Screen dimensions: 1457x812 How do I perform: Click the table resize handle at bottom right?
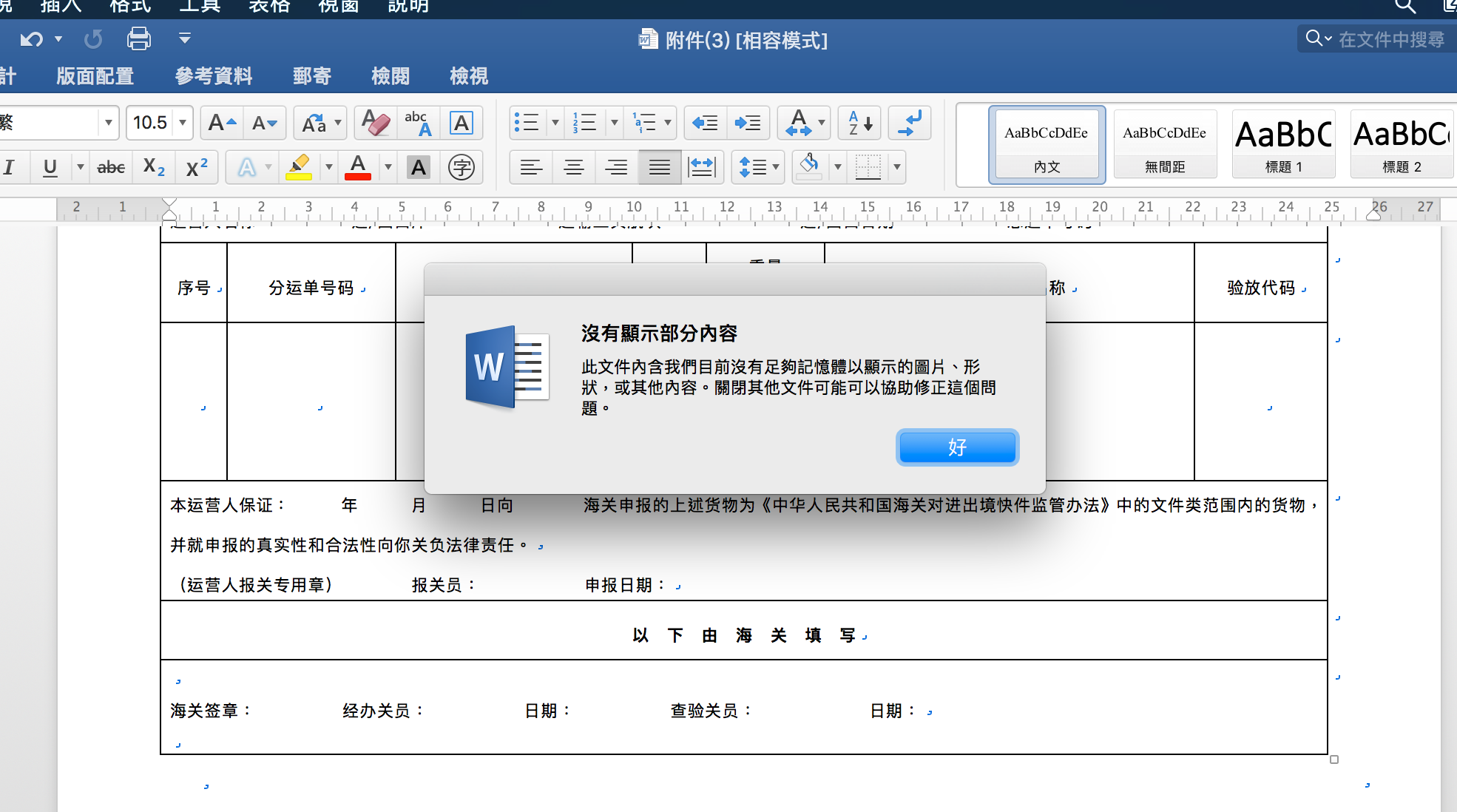pos(1334,759)
